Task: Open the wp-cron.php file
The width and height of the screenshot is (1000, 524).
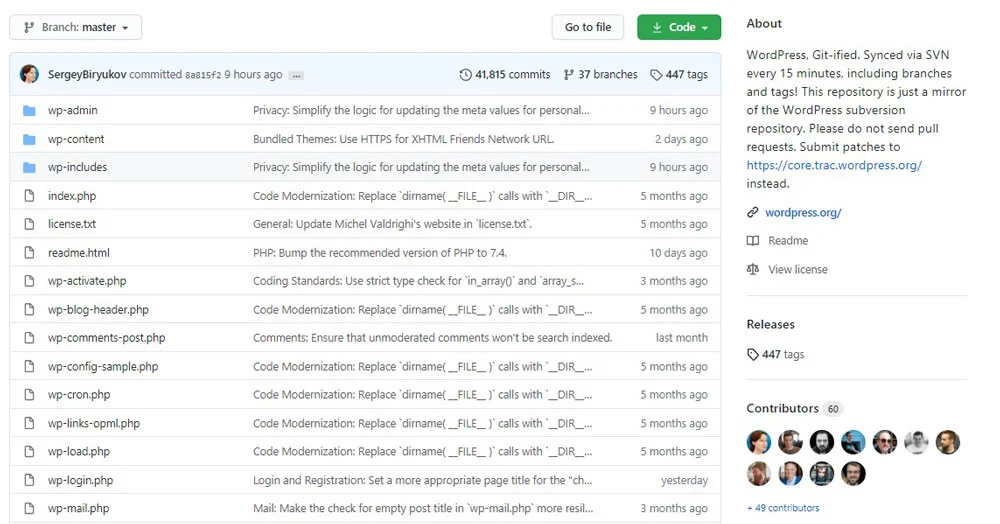Action: [x=79, y=394]
